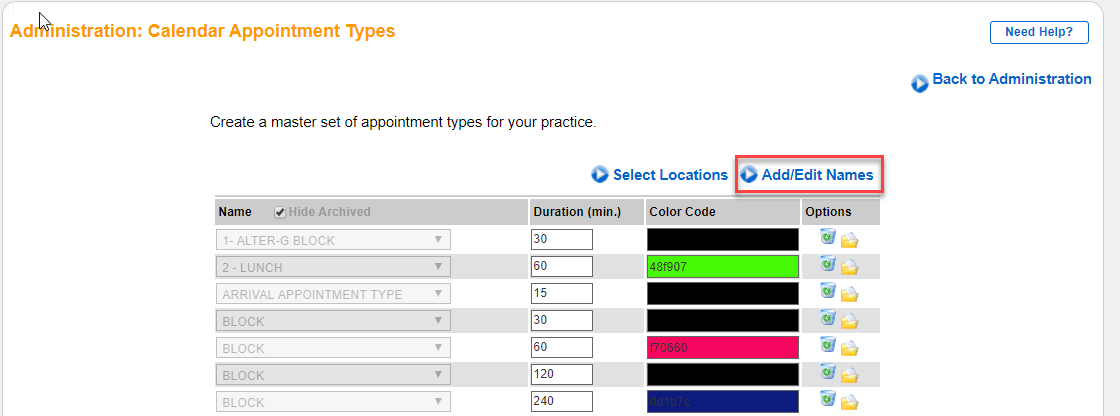Delete the 1- ALTER-G BLOCK appointment type

pyautogui.click(x=827, y=237)
